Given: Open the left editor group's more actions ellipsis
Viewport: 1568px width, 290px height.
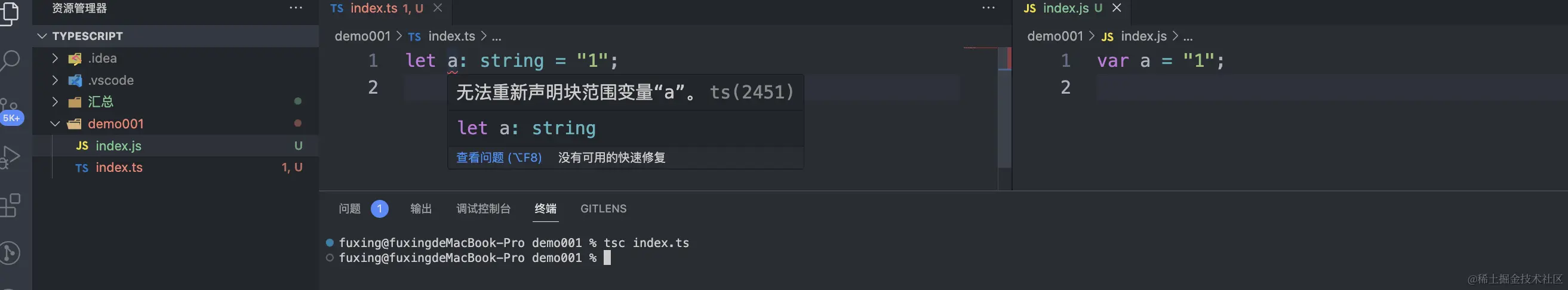Looking at the screenshot, I should [989, 8].
